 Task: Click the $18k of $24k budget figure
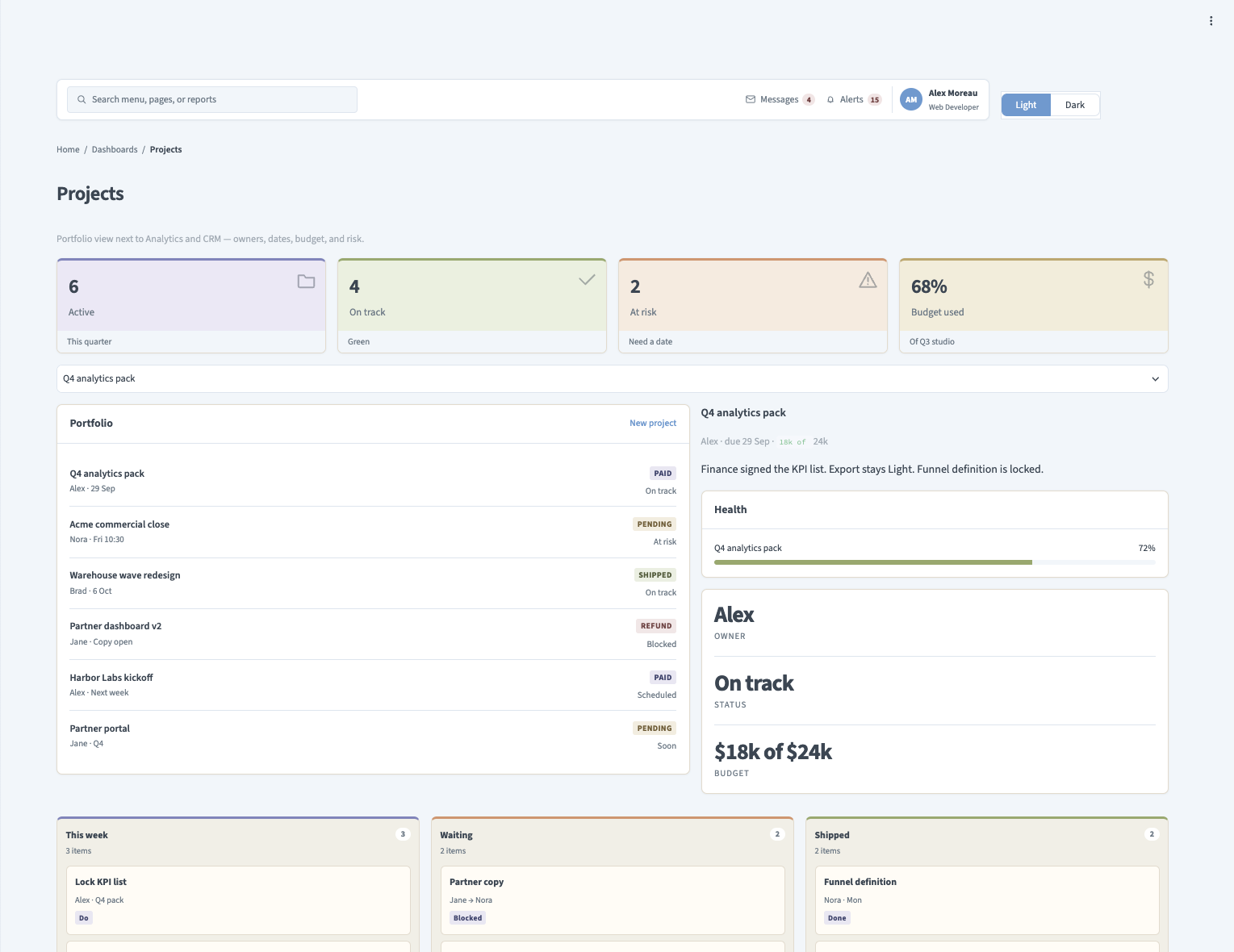tap(773, 752)
